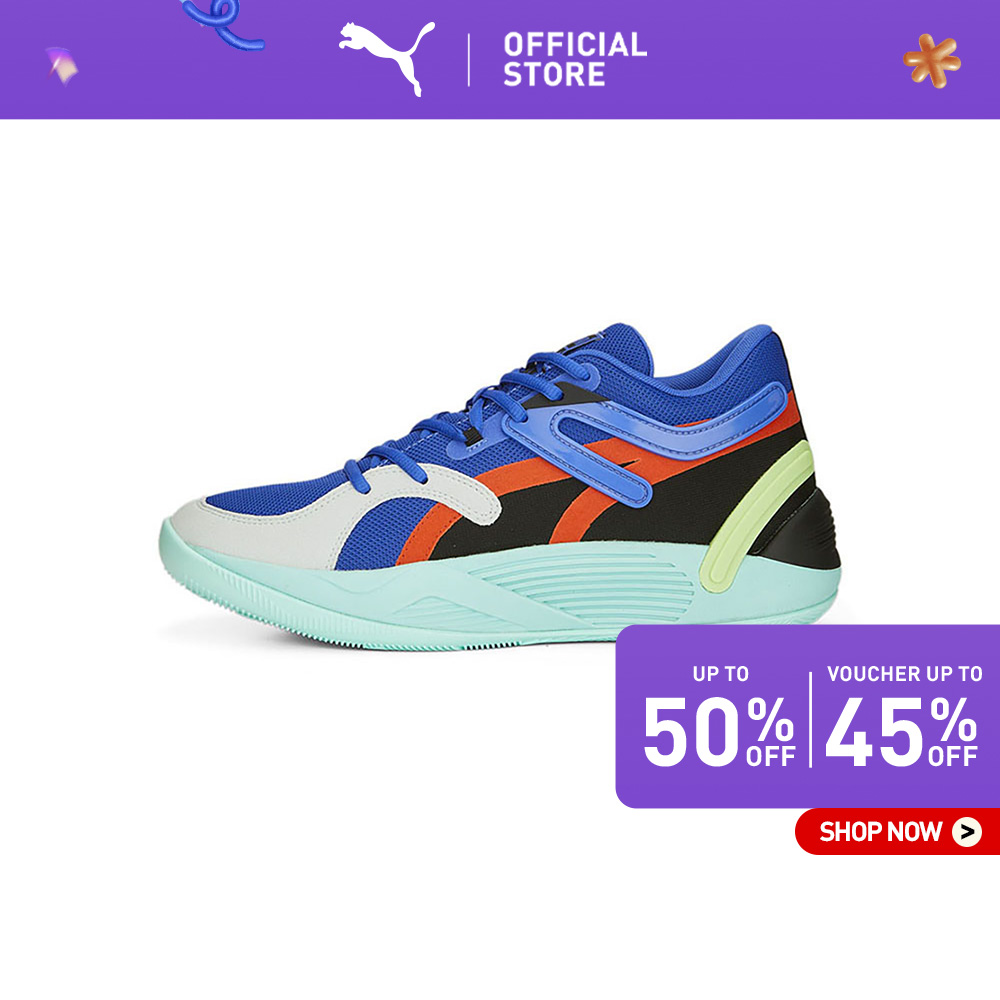Click the blue squiggle ribbon decoration
This screenshot has height=1000, width=1000.
[x=222, y=24]
